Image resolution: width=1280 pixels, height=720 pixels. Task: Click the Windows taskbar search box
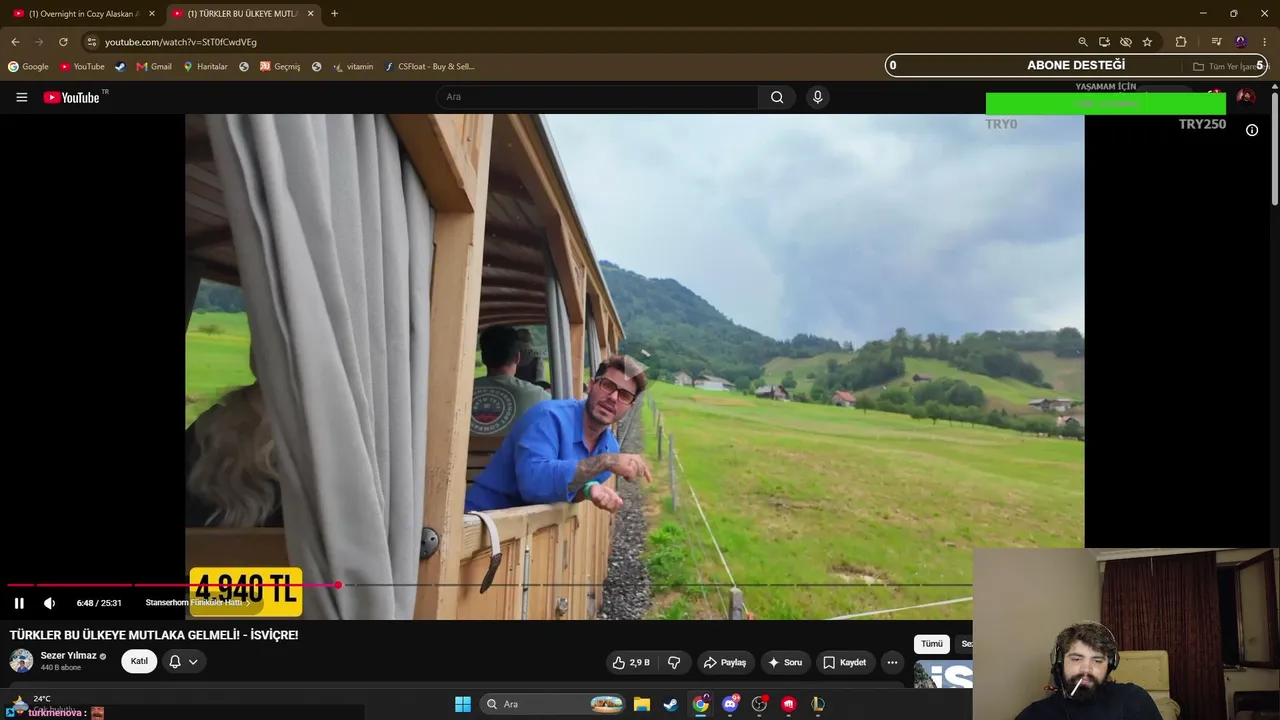point(552,704)
